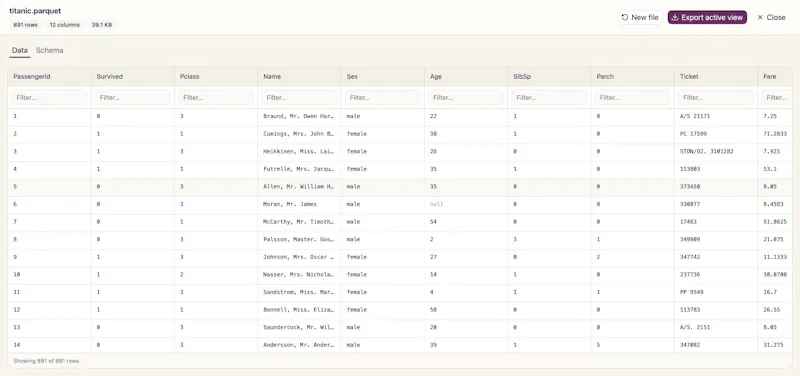Export the active view
Viewport: 800px width, 376px height.
pyautogui.click(x=707, y=17)
